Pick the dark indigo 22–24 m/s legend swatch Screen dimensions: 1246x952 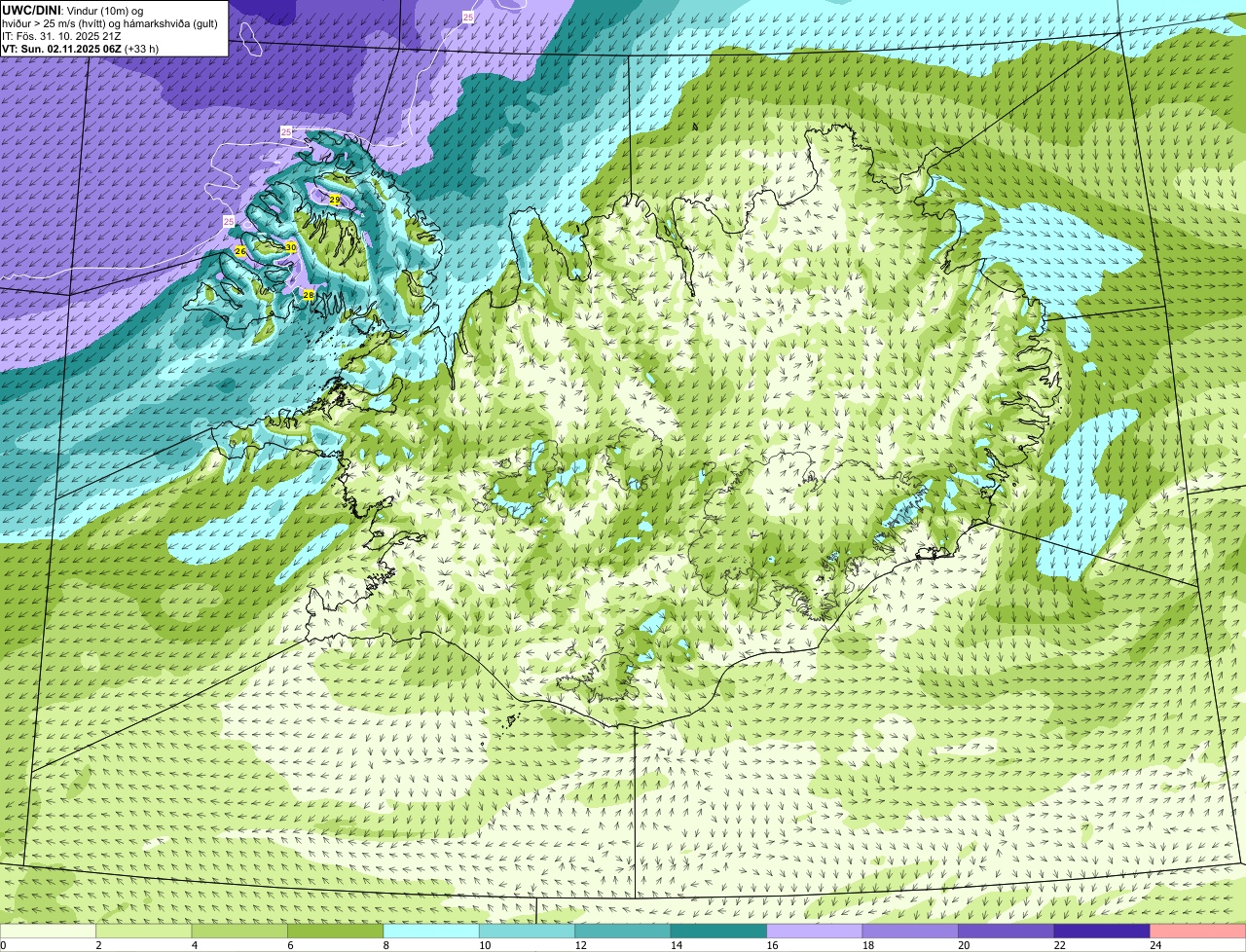[1102, 931]
